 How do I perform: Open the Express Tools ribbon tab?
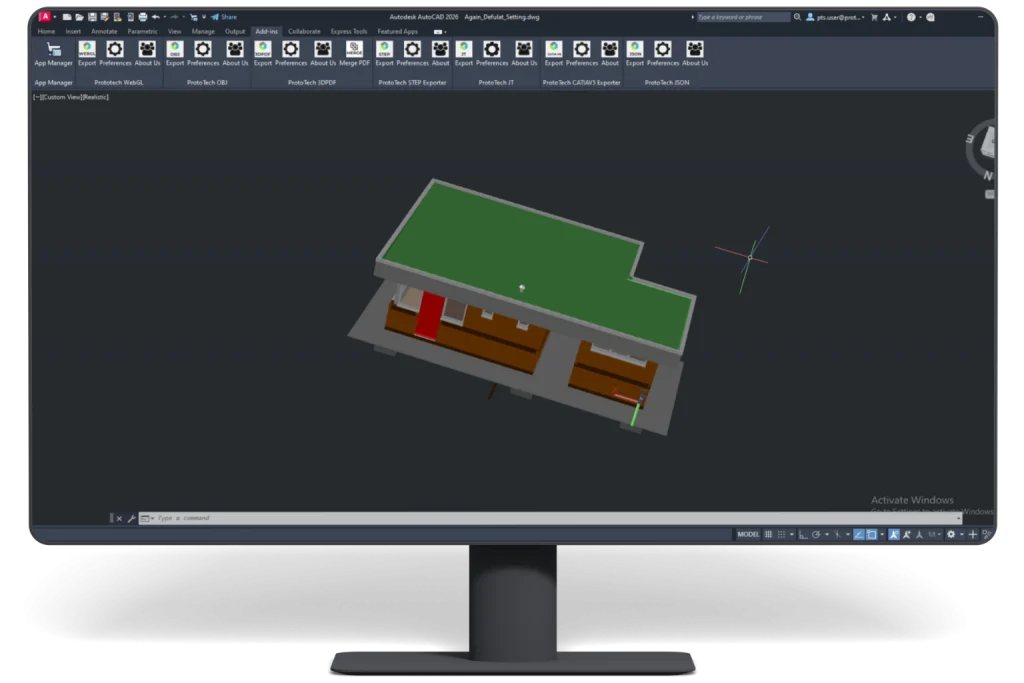tap(347, 31)
